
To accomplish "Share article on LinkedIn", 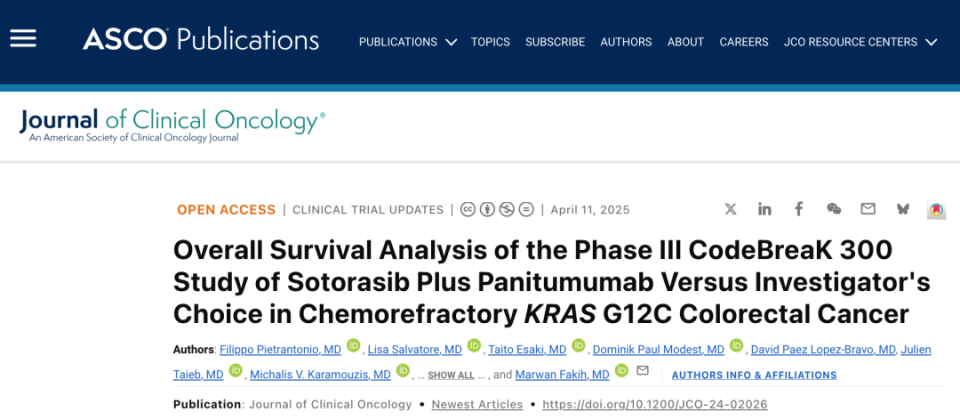I will click(x=764, y=209).
